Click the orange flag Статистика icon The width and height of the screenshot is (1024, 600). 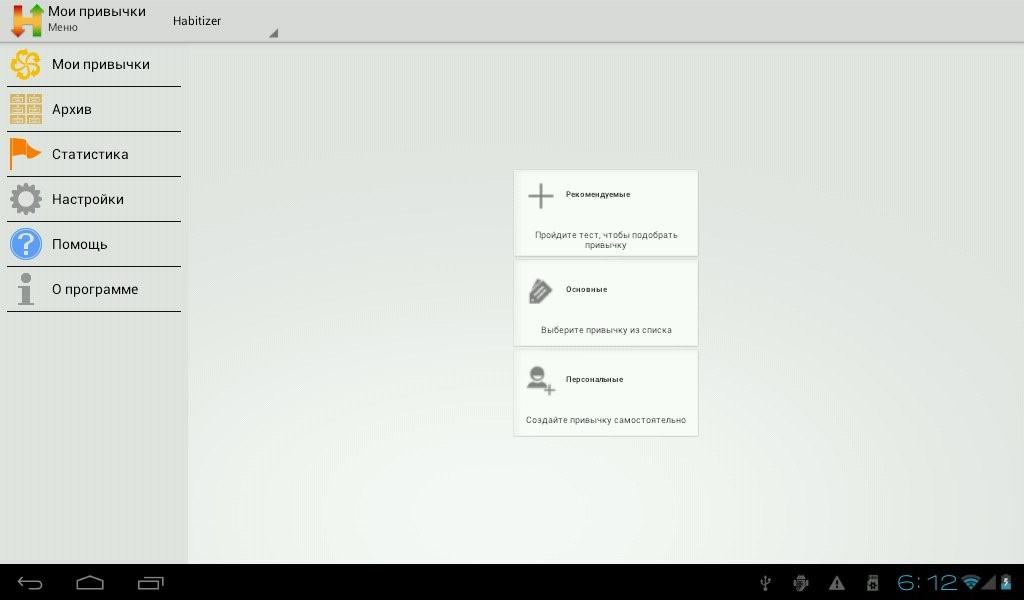click(x=26, y=154)
